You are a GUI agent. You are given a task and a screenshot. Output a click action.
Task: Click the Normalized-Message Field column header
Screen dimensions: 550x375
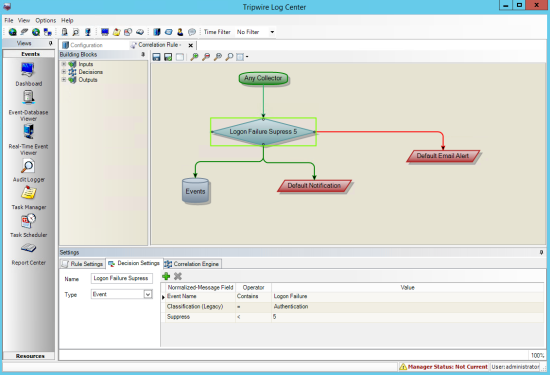(200, 287)
